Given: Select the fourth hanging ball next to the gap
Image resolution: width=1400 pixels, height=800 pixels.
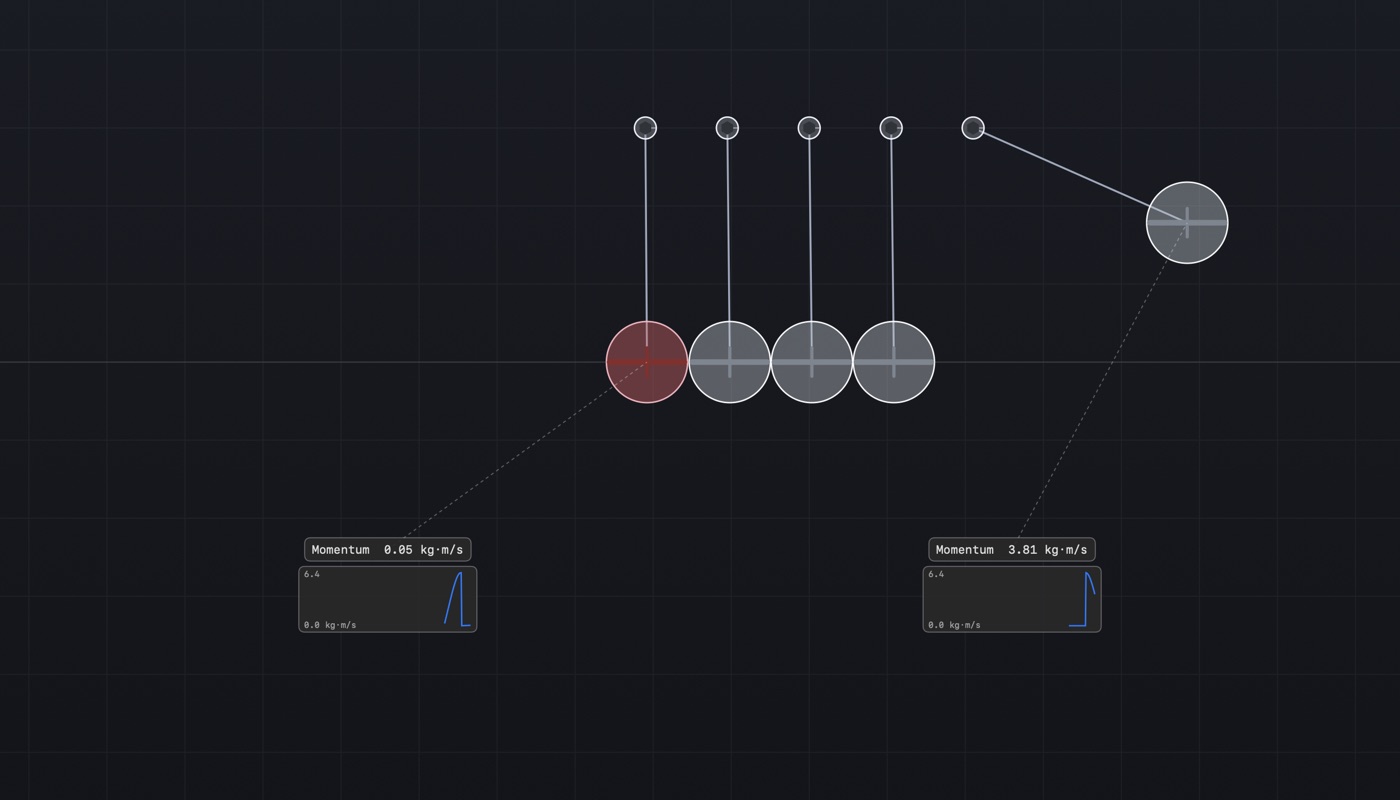Looking at the screenshot, I should click(894, 362).
